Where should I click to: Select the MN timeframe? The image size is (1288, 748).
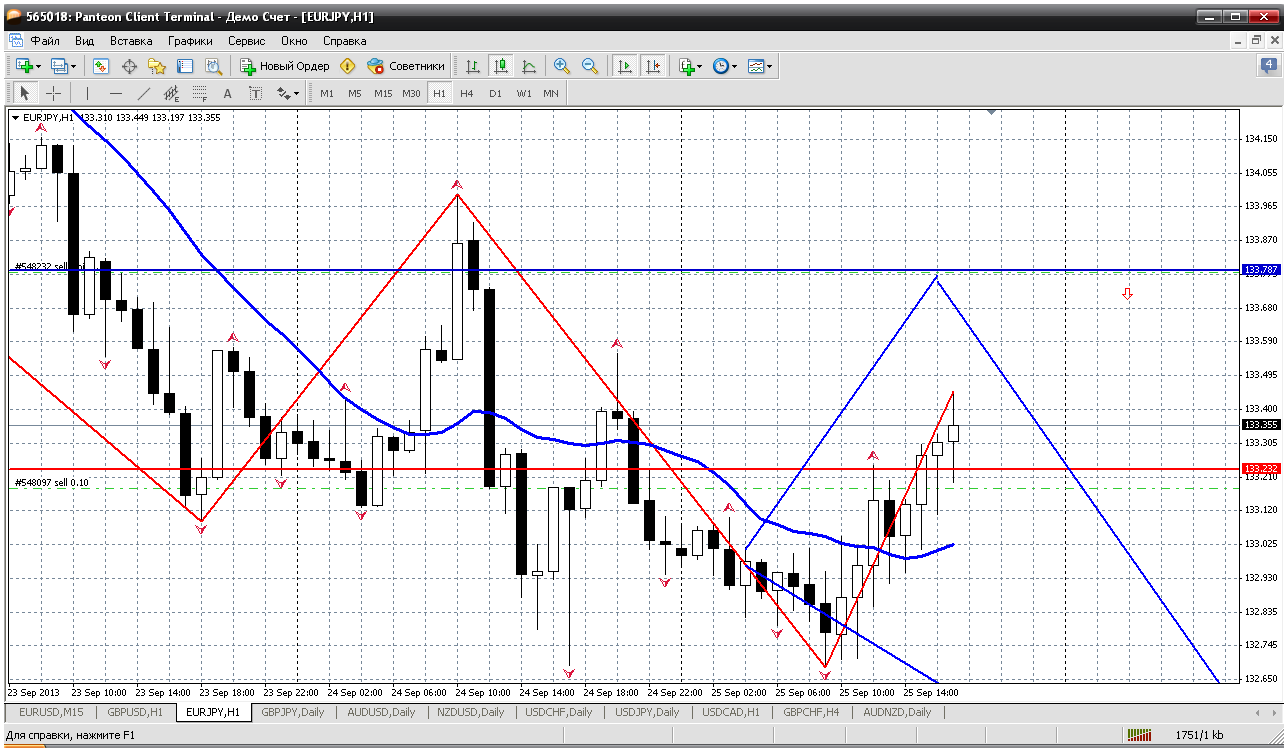pos(551,93)
